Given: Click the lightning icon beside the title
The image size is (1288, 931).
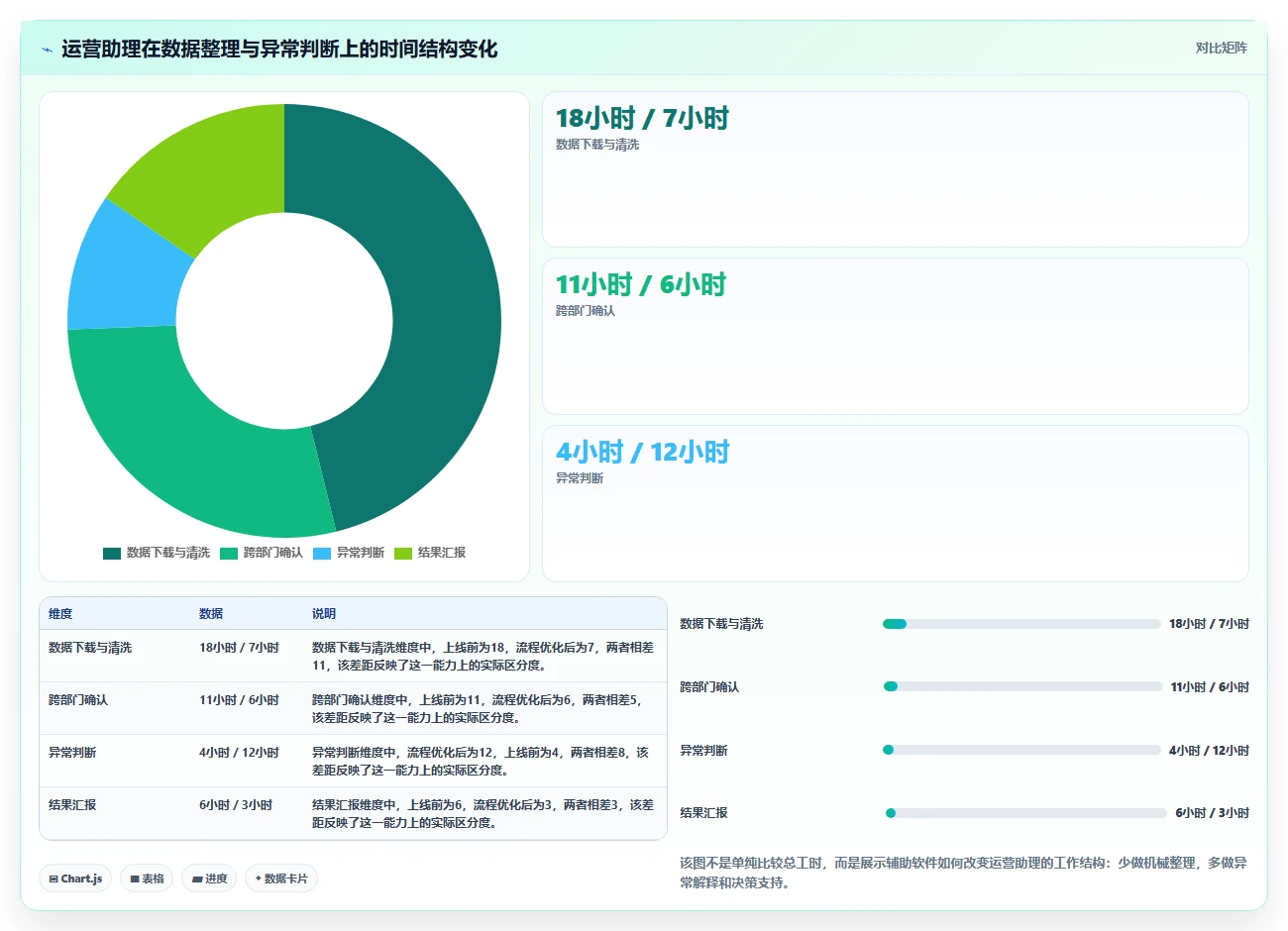Looking at the screenshot, I should [x=47, y=50].
